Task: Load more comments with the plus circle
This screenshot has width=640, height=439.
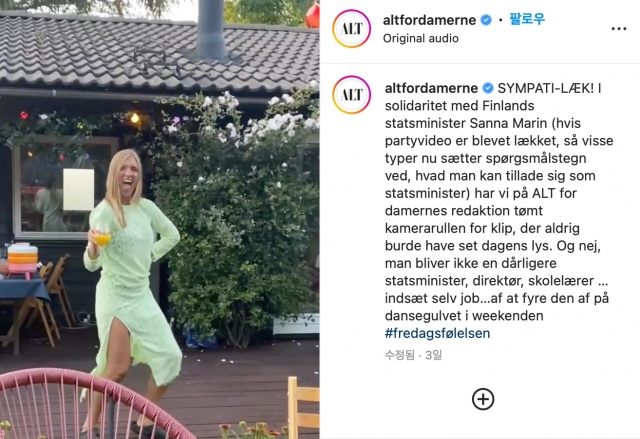Action: click(483, 399)
